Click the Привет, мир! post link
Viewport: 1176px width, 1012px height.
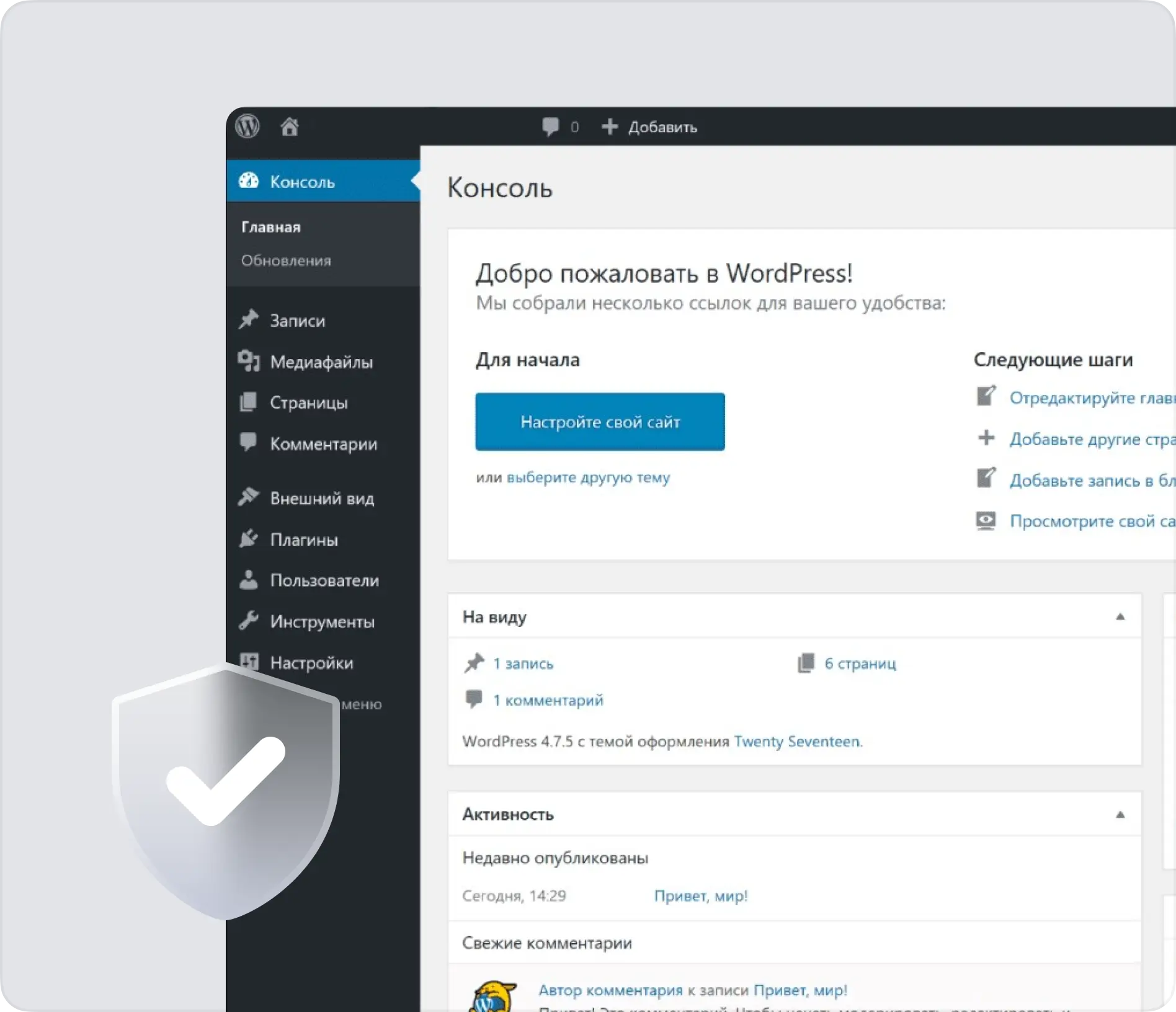click(x=700, y=895)
